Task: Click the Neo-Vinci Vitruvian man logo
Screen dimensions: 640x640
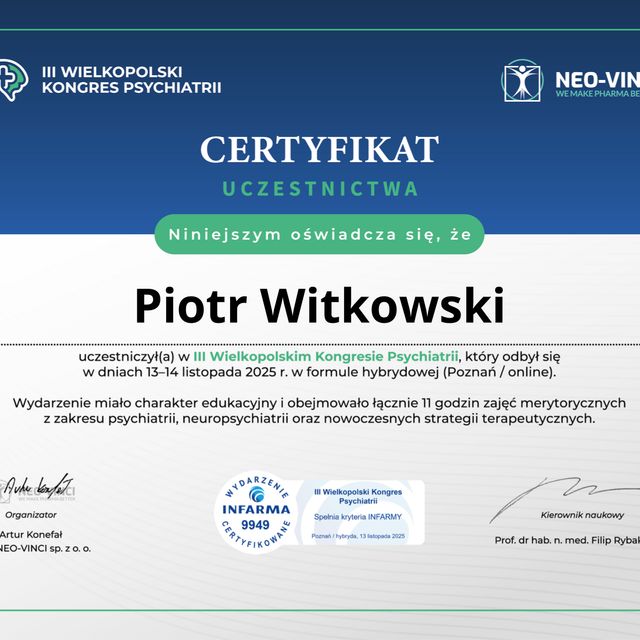Action: pyautogui.click(x=522, y=80)
